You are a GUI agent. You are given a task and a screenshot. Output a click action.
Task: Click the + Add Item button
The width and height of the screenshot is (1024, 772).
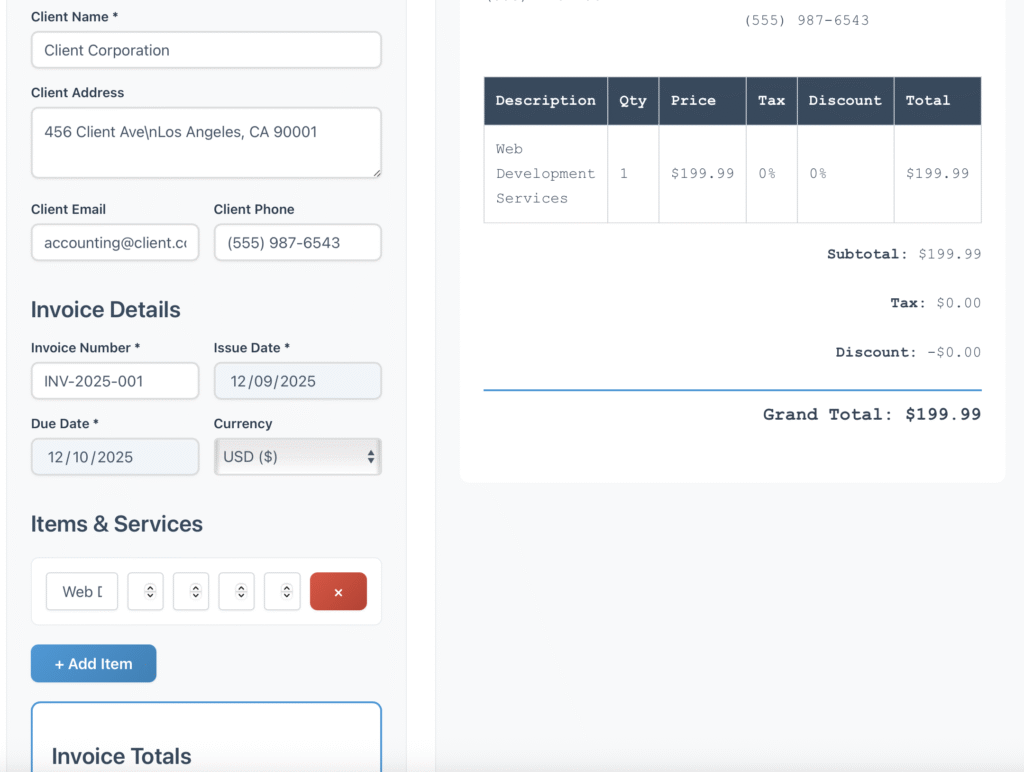93,663
